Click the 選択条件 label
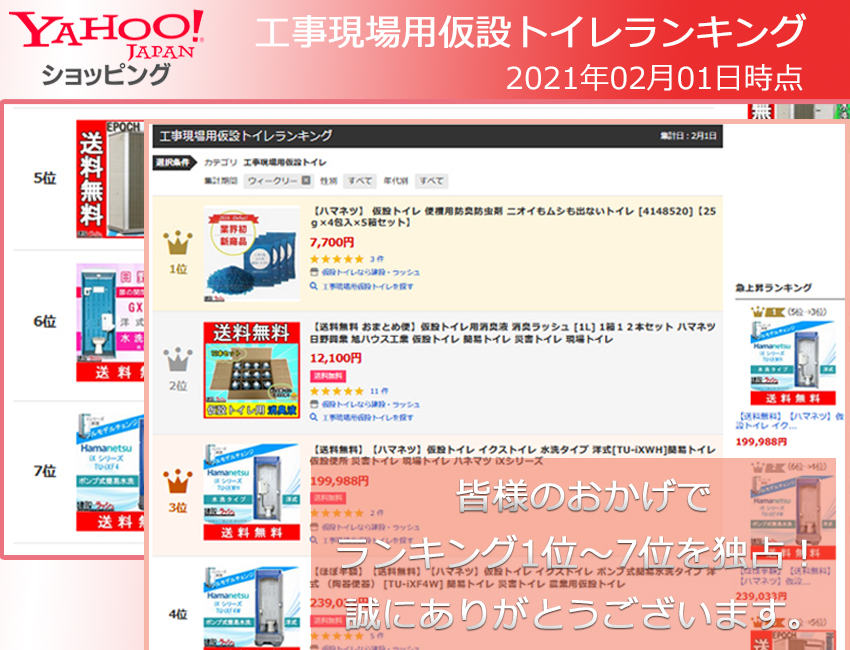 [x=173, y=162]
